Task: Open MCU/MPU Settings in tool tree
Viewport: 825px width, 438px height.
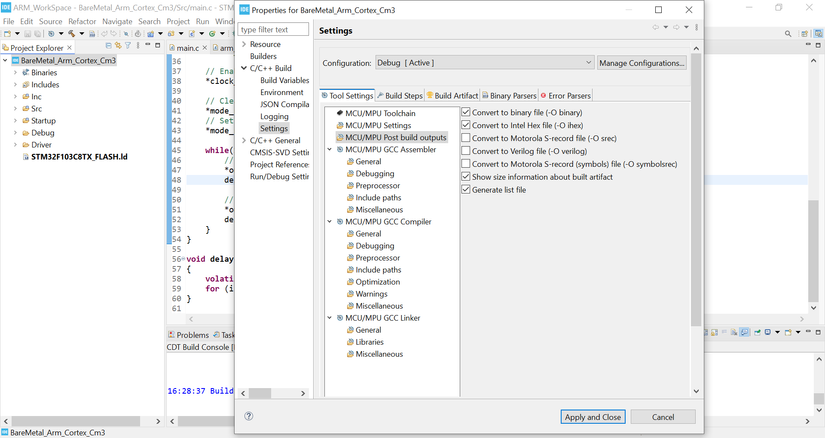Action: (x=377, y=125)
